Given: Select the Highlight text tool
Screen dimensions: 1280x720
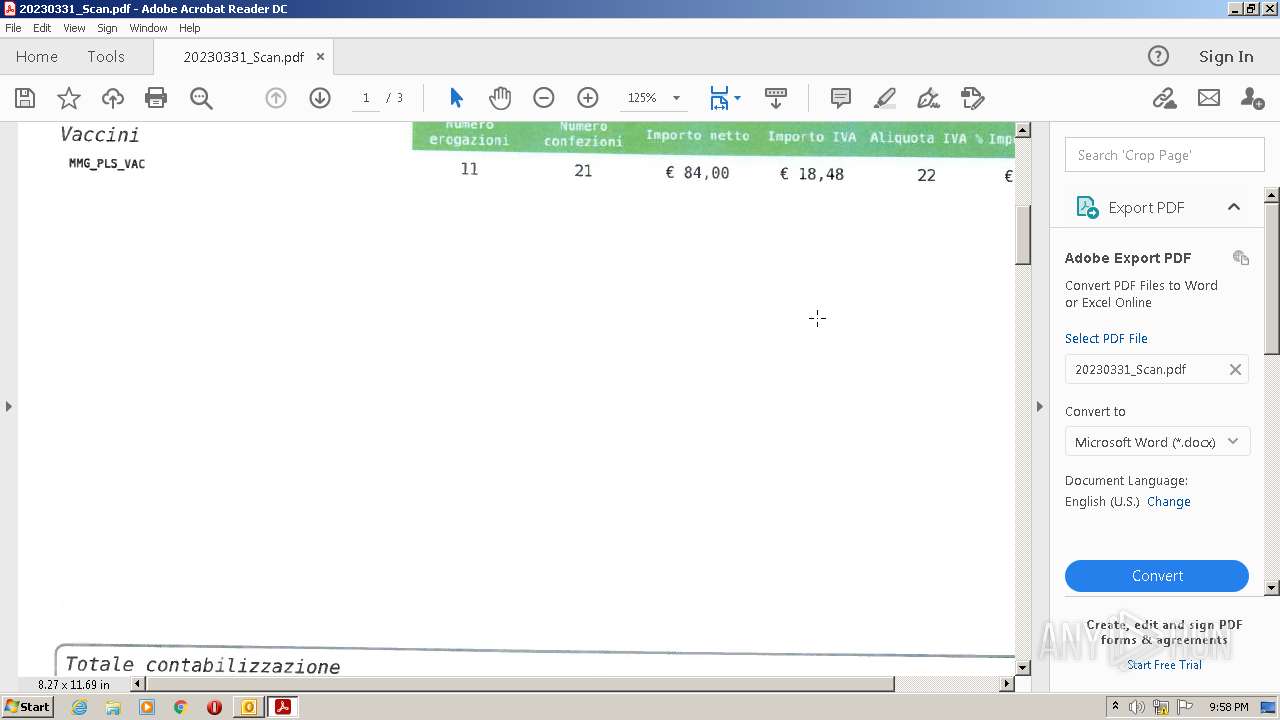Looking at the screenshot, I should [x=885, y=98].
